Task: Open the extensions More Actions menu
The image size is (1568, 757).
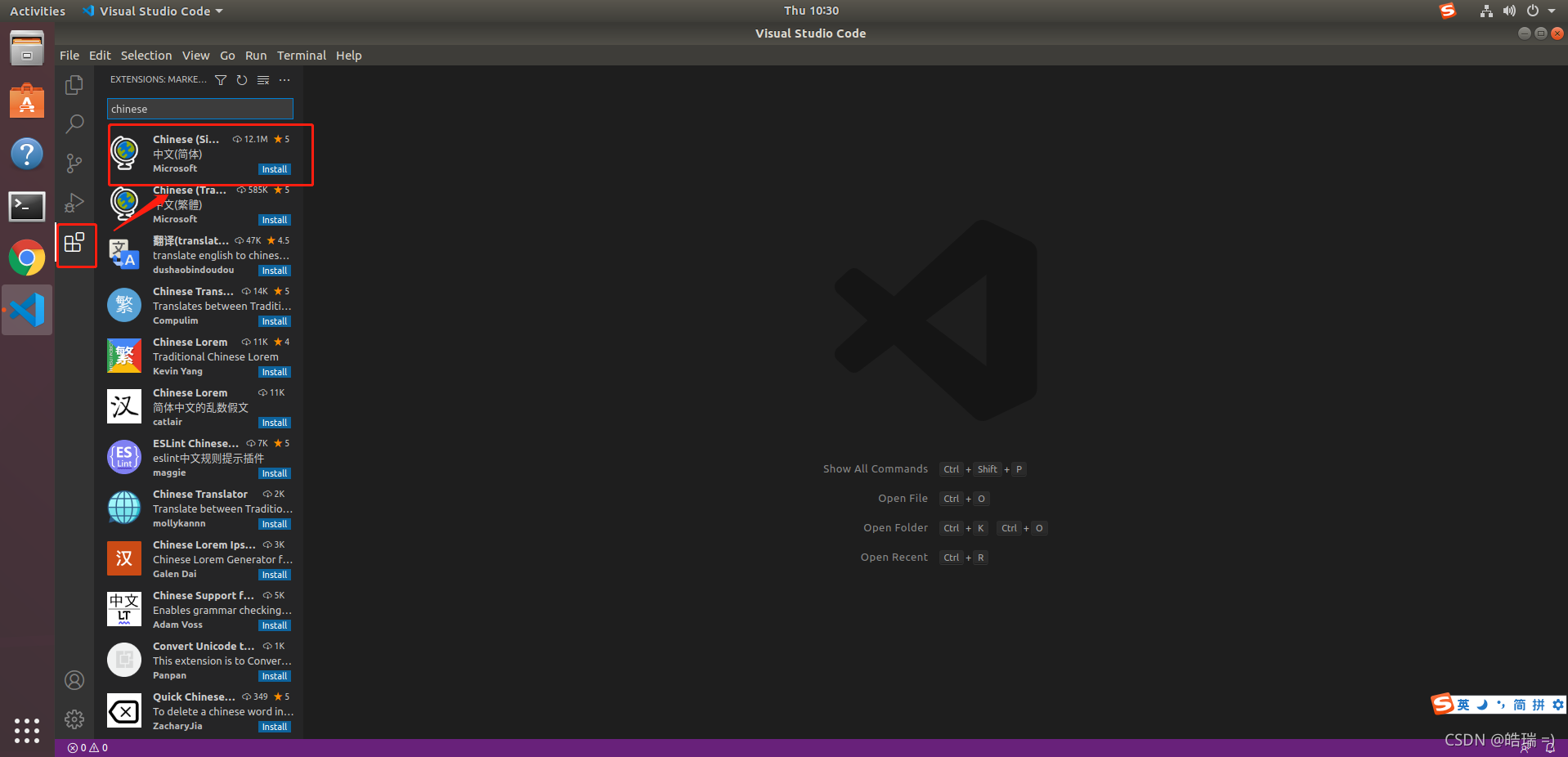Action: (x=284, y=80)
